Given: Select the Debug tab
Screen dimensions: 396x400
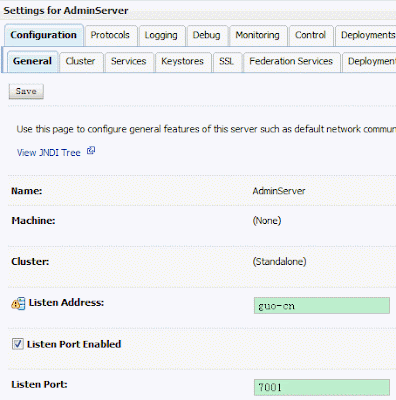Looking at the screenshot, I should point(206,35).
